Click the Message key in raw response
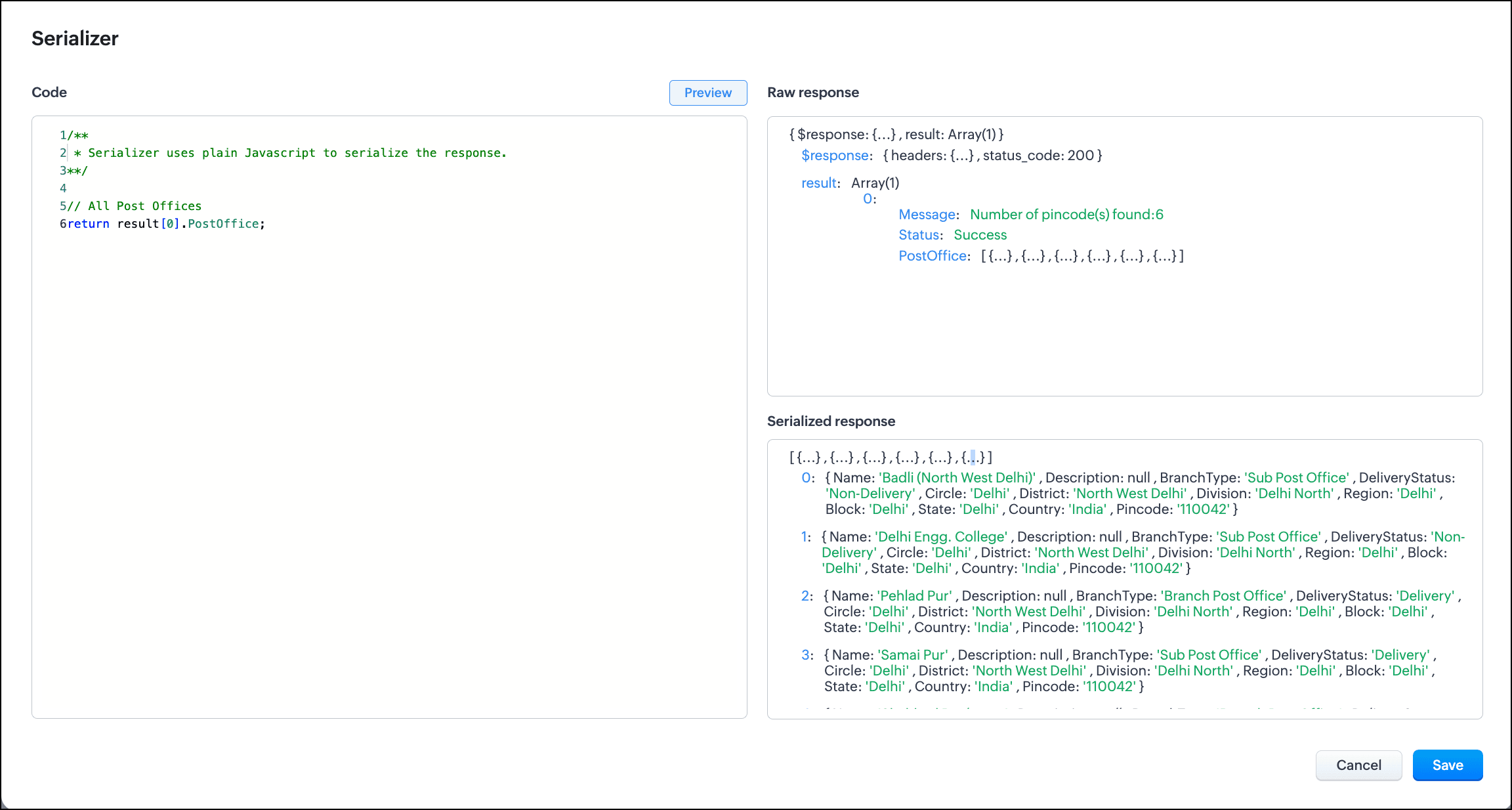1512x810 pixels. pos(927,215)
